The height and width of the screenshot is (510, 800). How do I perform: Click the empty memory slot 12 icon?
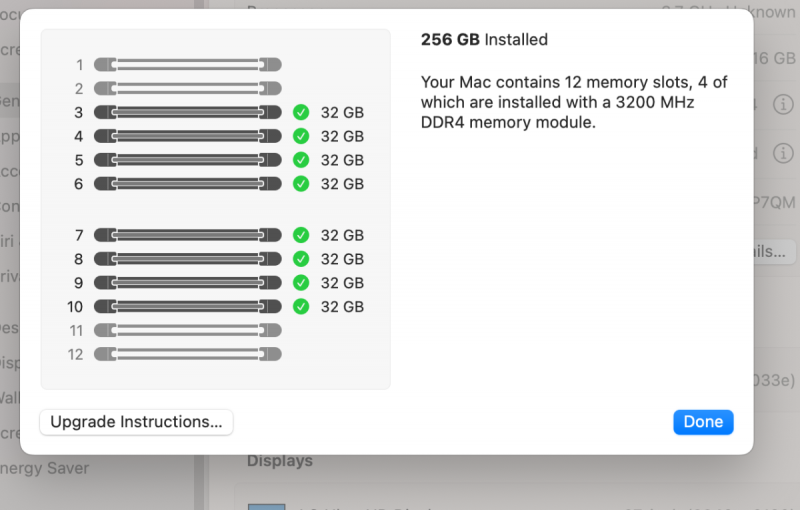pyautogui.click(x=187, y=354)
